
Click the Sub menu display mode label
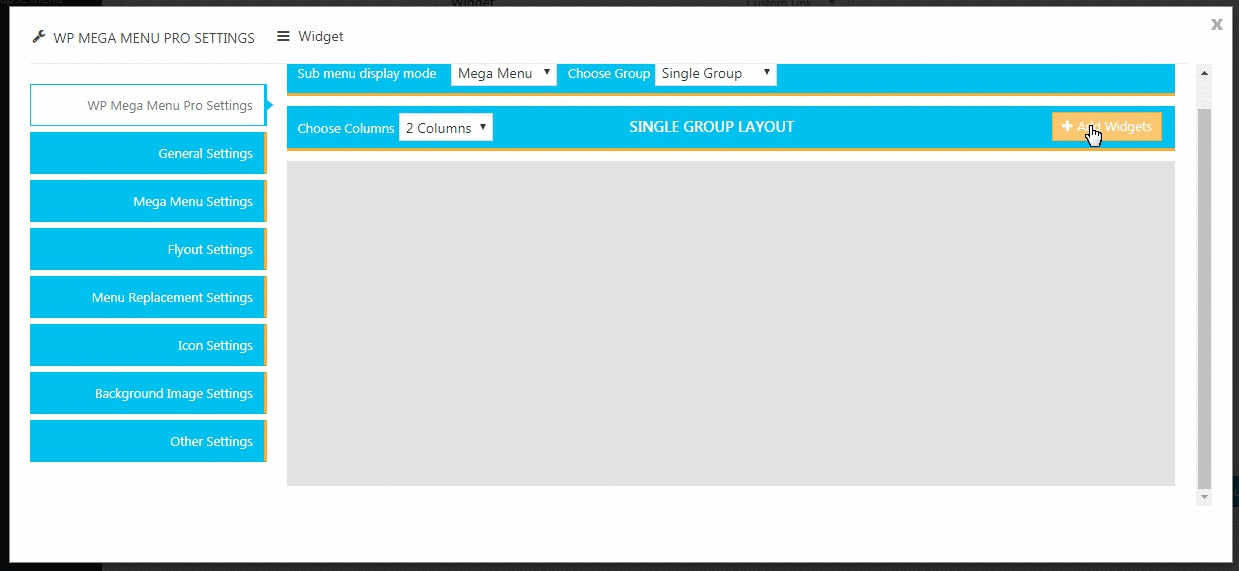coord(367,73)
